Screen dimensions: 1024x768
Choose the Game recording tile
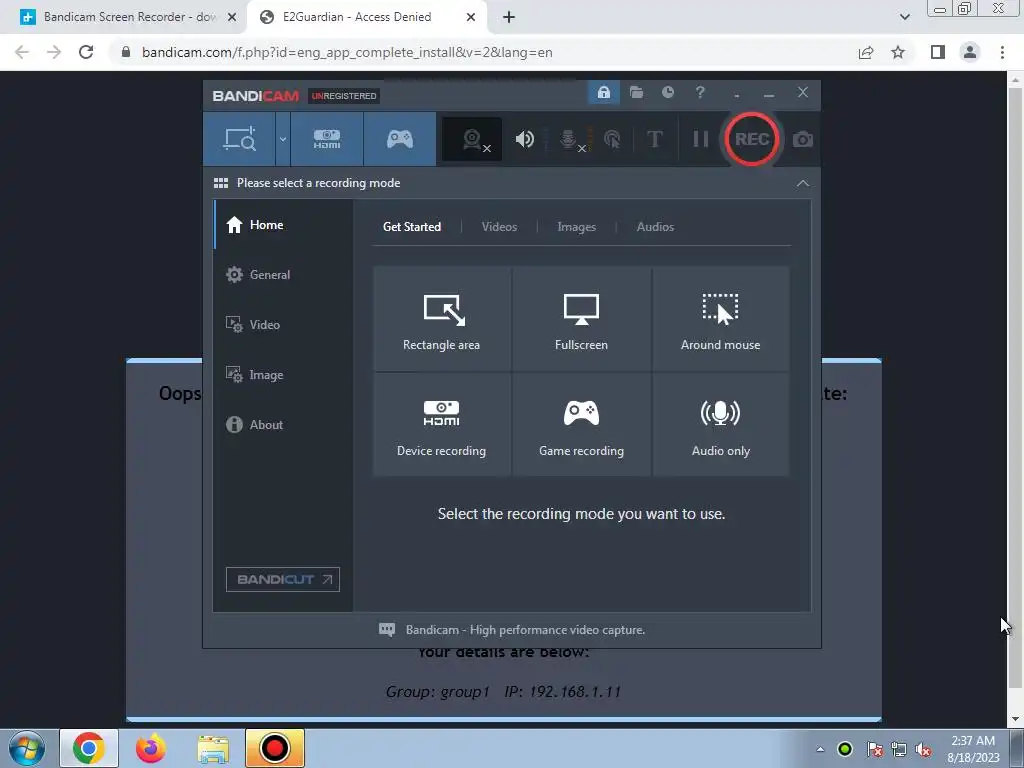tap(581, 424)
